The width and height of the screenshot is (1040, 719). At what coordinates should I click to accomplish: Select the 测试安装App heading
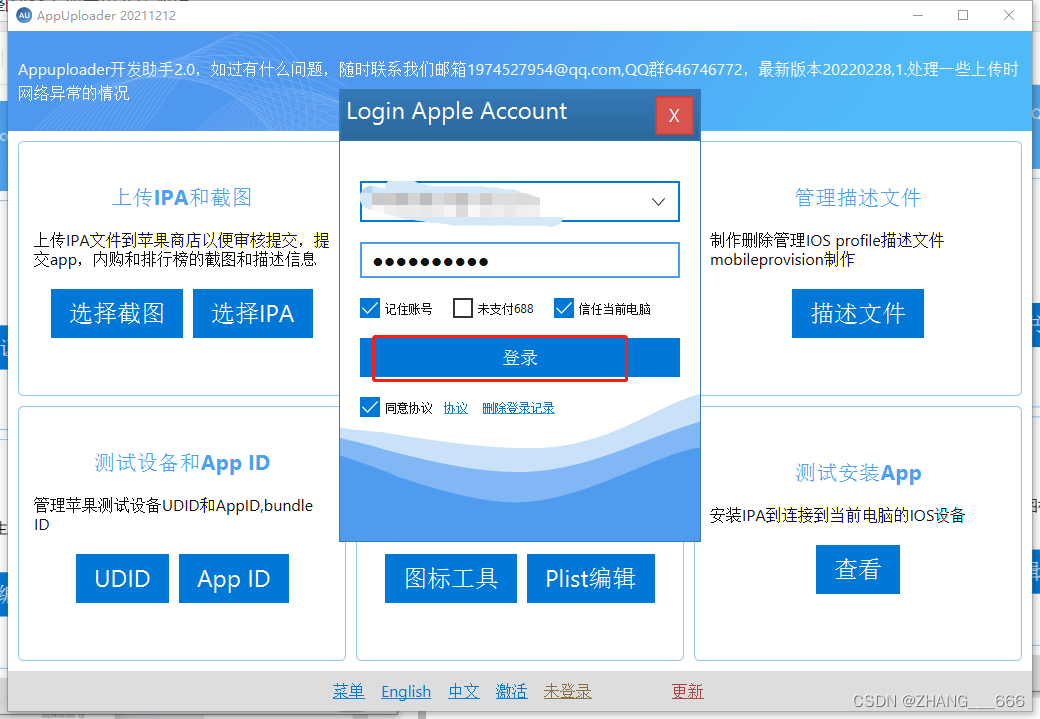[858, 473]
